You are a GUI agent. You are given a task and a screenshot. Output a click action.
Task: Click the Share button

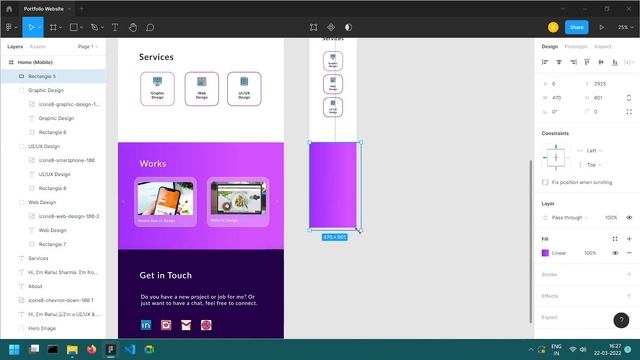pos(577,27)
